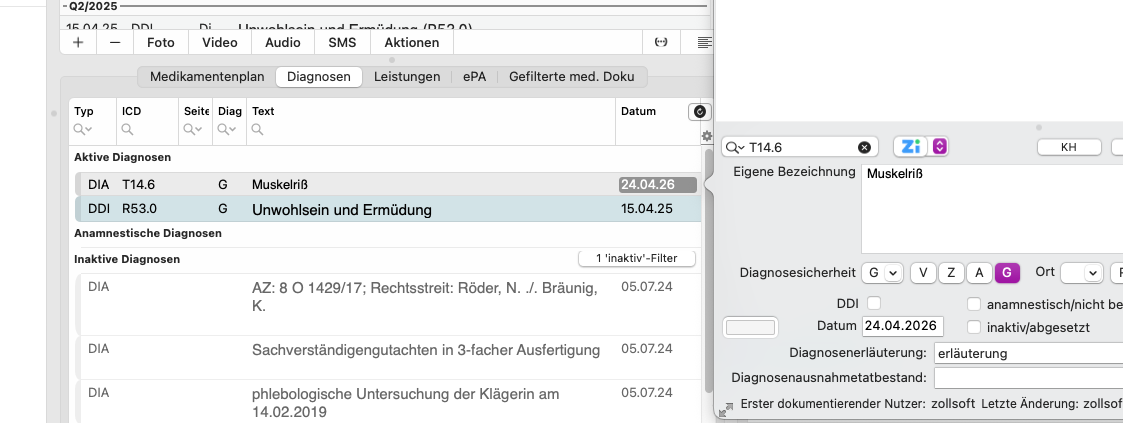This screenshot has width=1123, height=423.
Task: Open the Typ column filter dropdown
Action: 84,130
